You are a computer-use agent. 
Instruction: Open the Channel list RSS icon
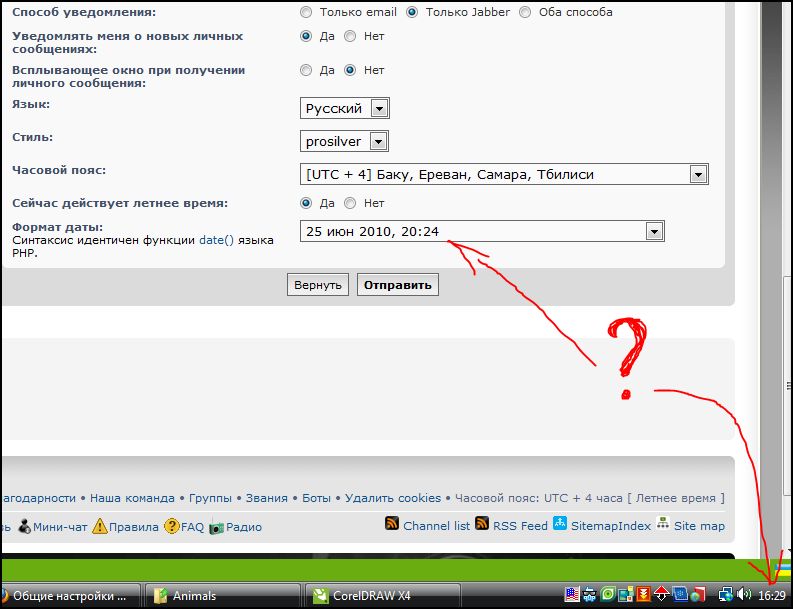(x=393, y=525)
